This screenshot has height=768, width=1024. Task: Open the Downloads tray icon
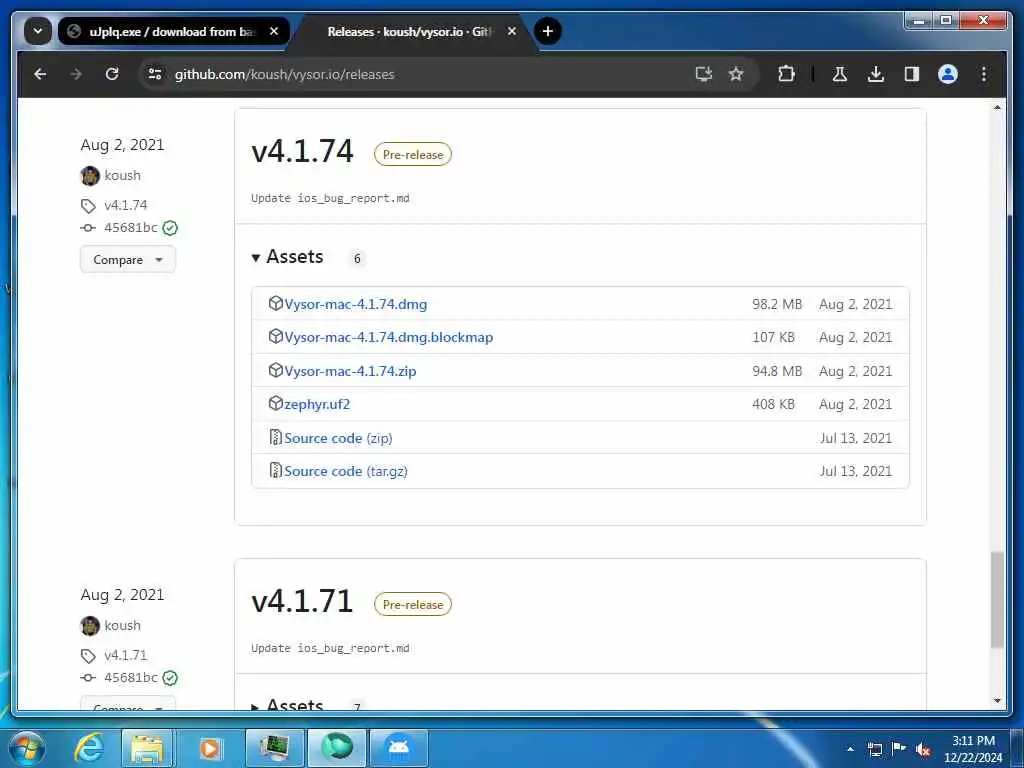click(x=876, y=74)
